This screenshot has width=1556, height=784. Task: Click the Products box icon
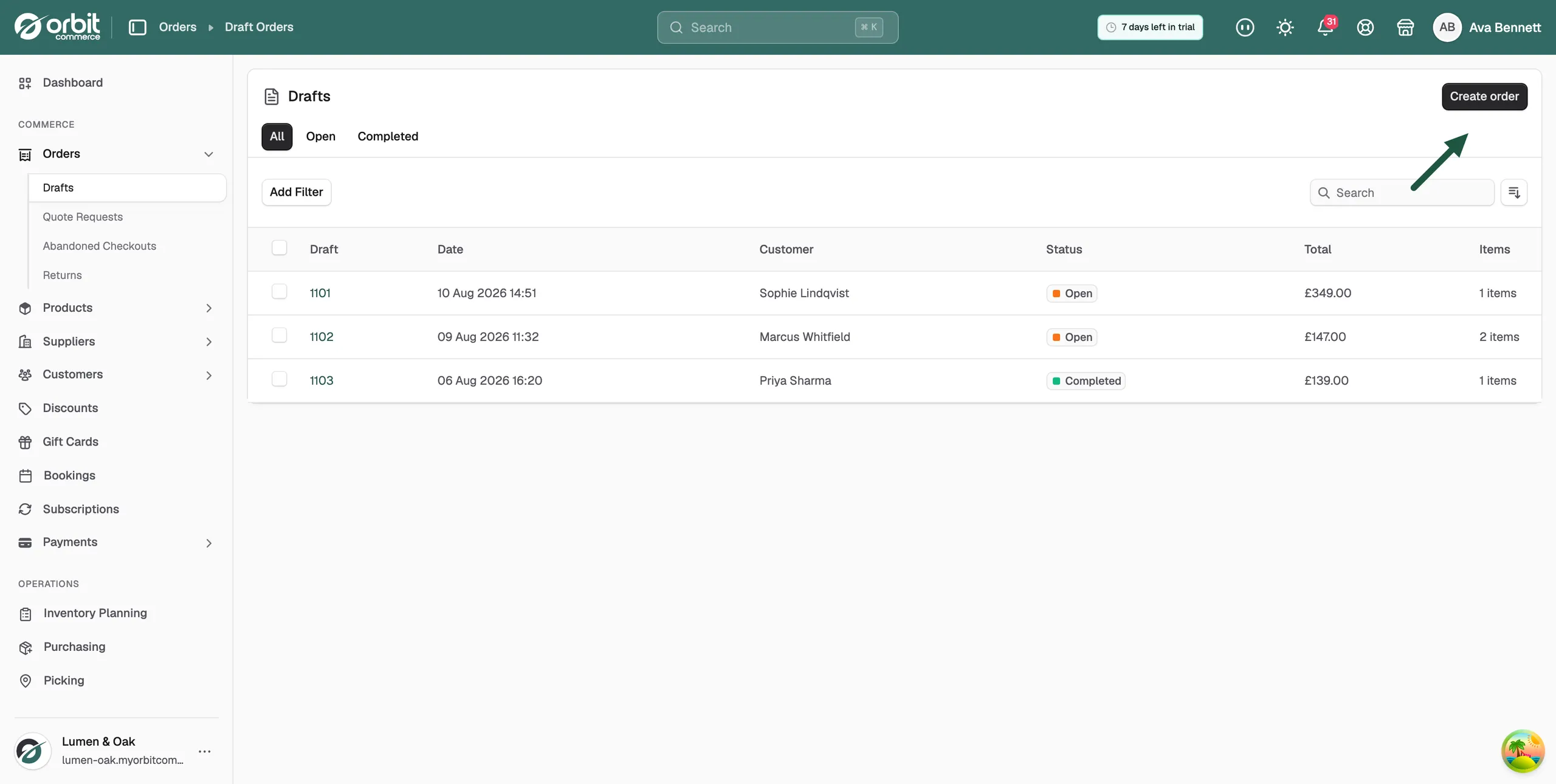click(25, 308)
